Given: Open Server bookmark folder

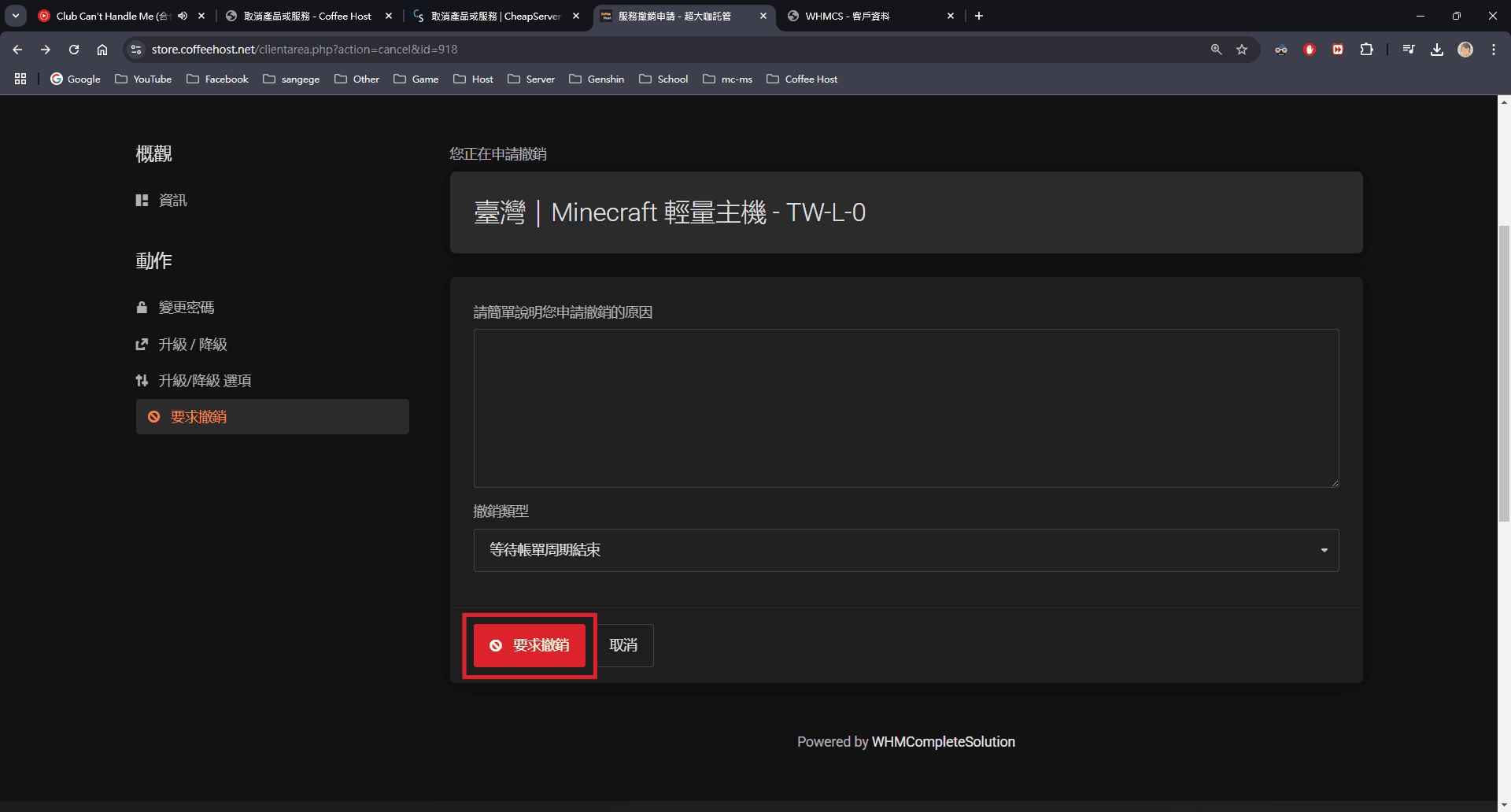Looking at the screenshot, I should coord(531,79).
